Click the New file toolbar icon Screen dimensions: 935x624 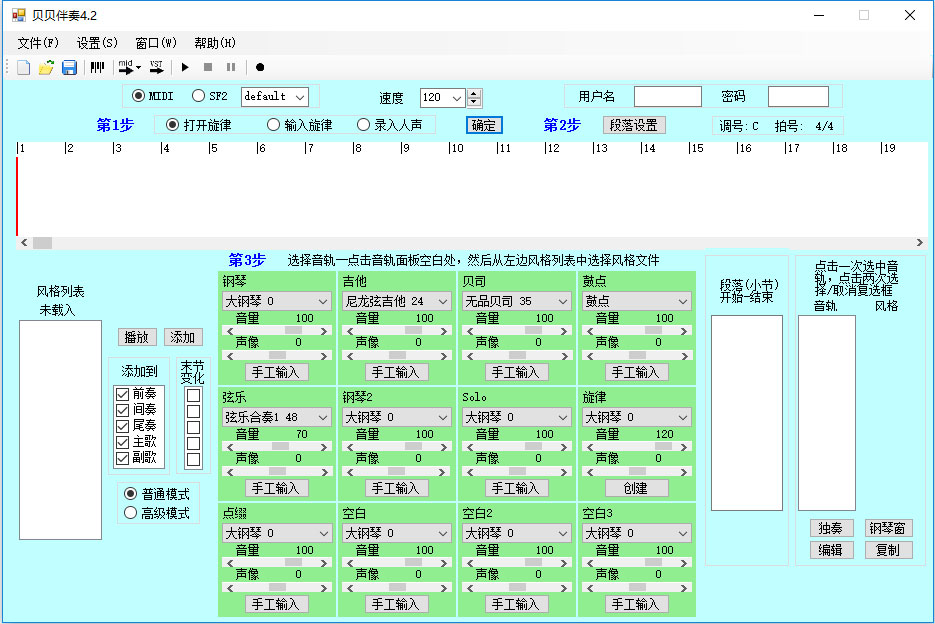tap(24, 67)
